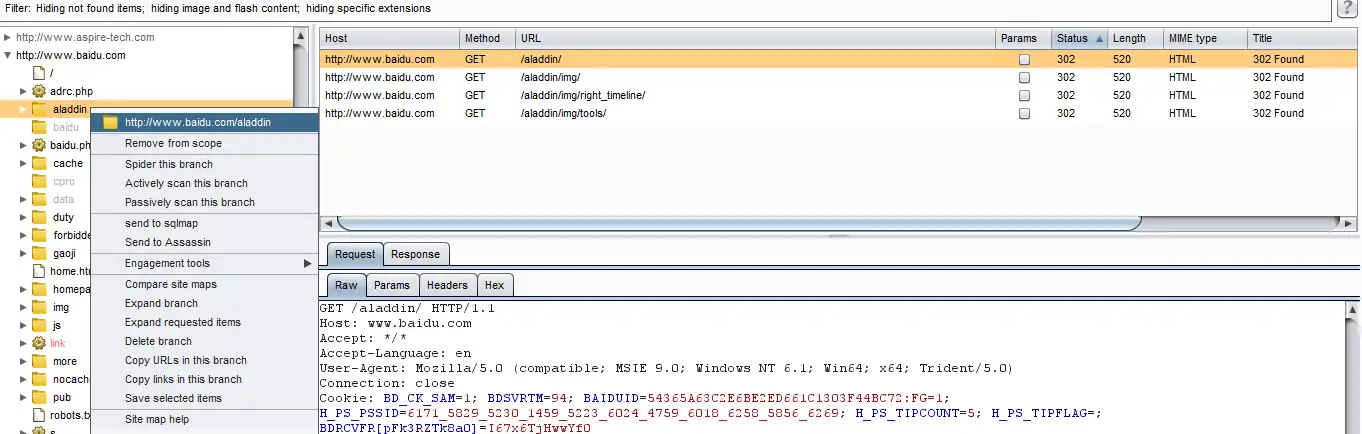This screenshot has width=1362, height=434.
Task: Sort the table by Status column header
Action: click(1079, 38)
